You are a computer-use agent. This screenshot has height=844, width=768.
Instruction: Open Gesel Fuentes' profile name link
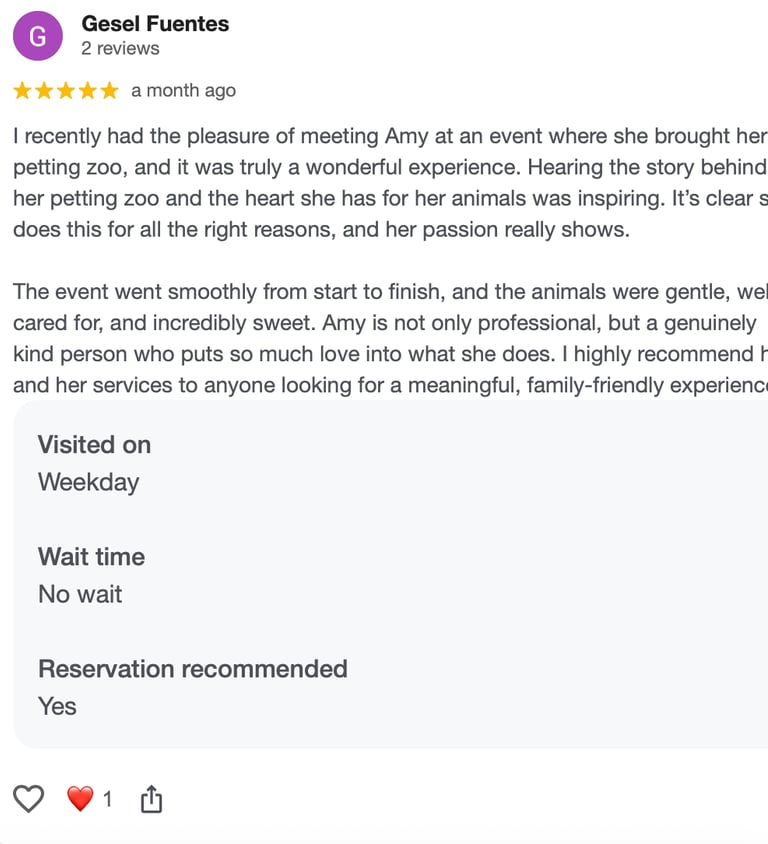pos(155,23)
